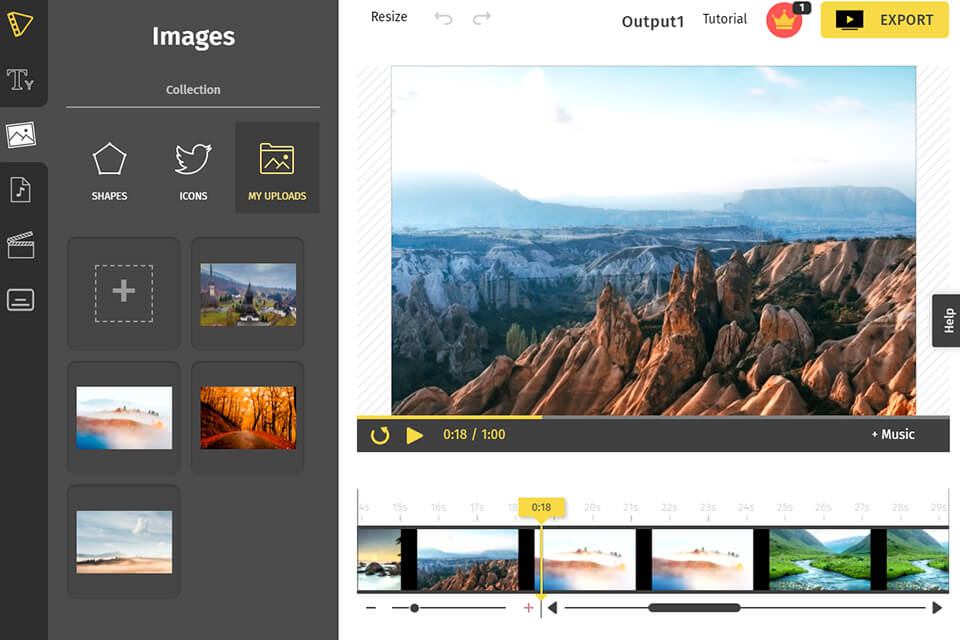Undo the last action
960x640 pixels.
click(443, 18)
